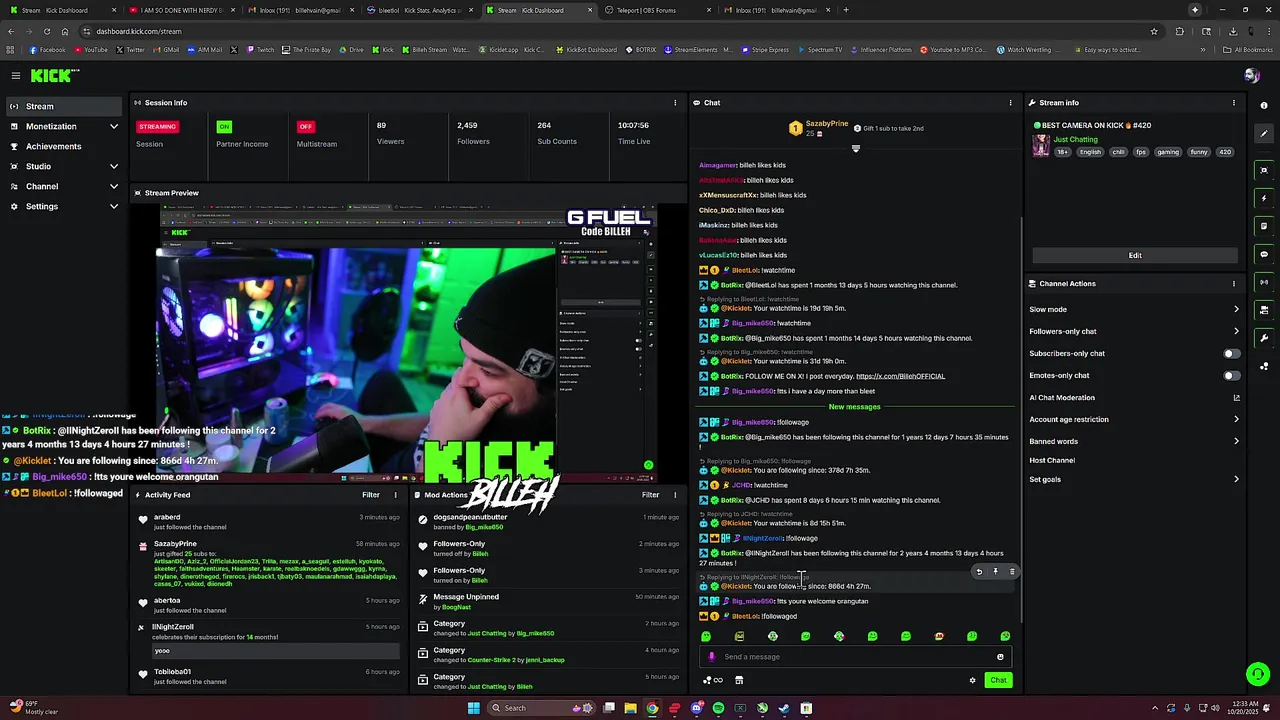Viewport: 1280px width, 720px height.
Task: Open Achievements in left sidebar
Action: coord(64,146)
